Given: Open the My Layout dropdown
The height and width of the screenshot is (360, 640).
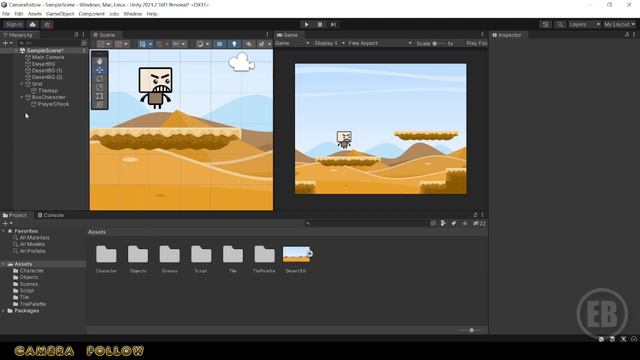Looking at the screenshot, I should pyautogui.click(x=619, y=24).
